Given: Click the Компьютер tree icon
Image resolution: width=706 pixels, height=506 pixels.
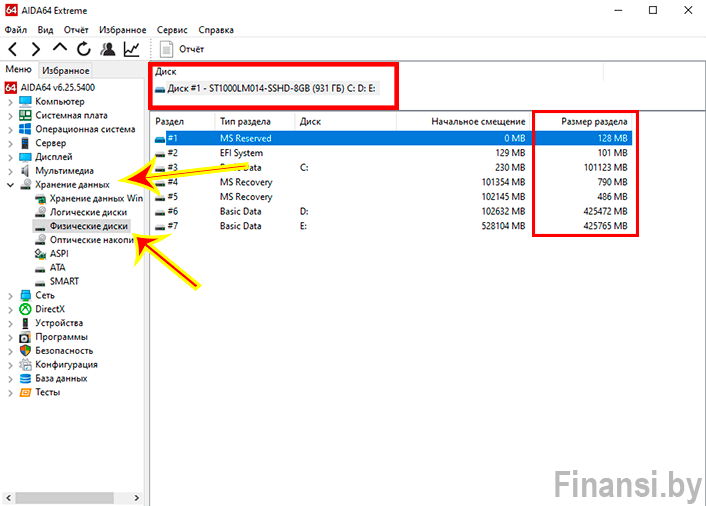Looking at the screenshot, I should point(25,101).
